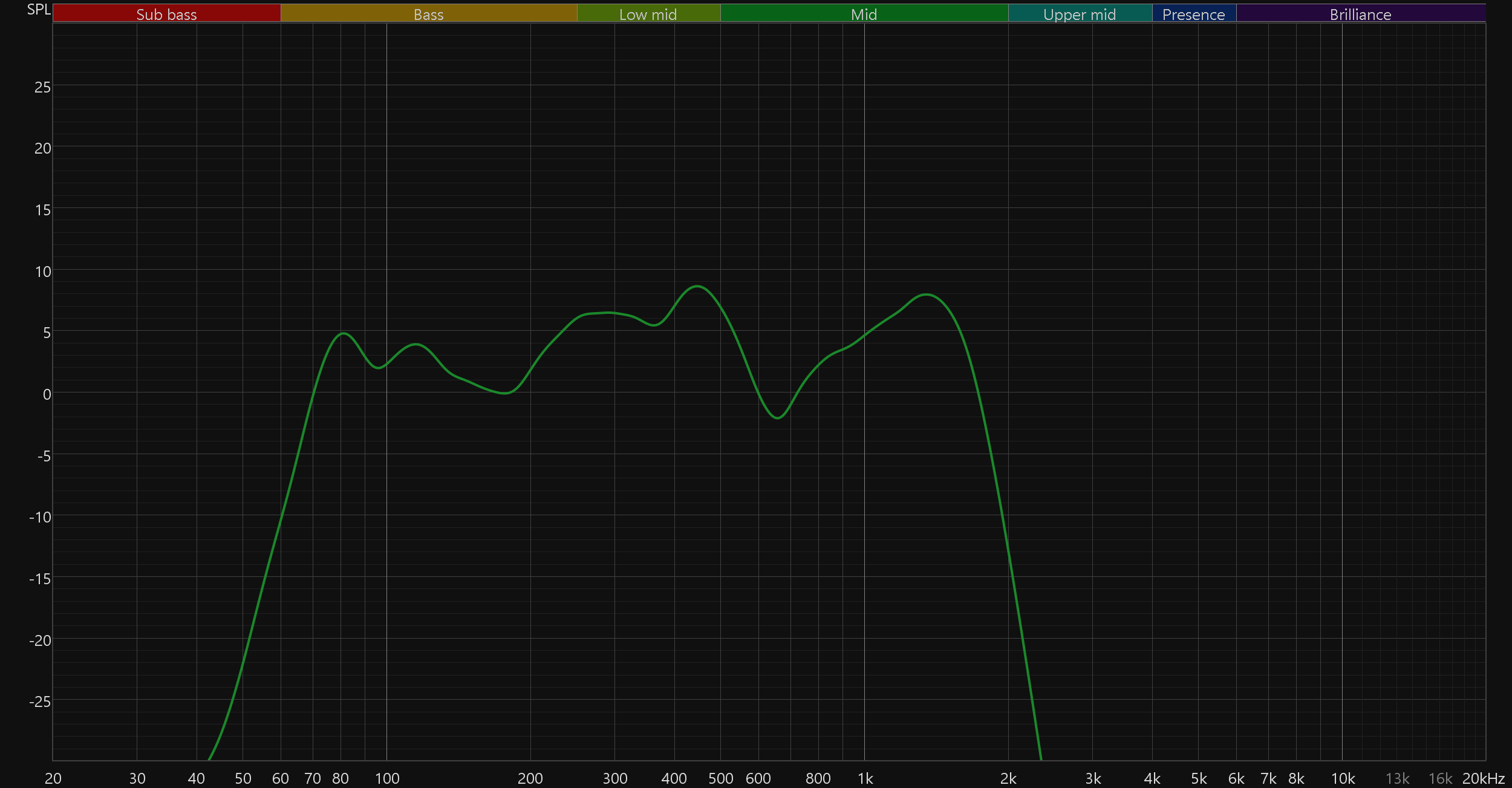Click the Upper mid band segment
1512x788 pixels.
pos(1080,13)
